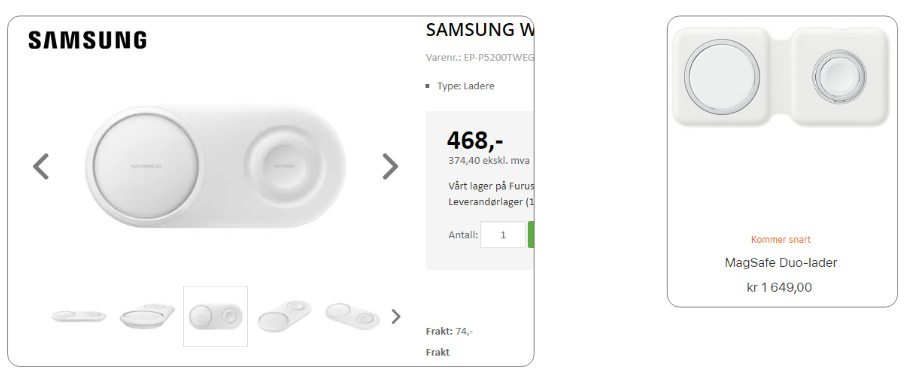
Task: Select fifth charger thumbnail
Action: coord(352,316)
